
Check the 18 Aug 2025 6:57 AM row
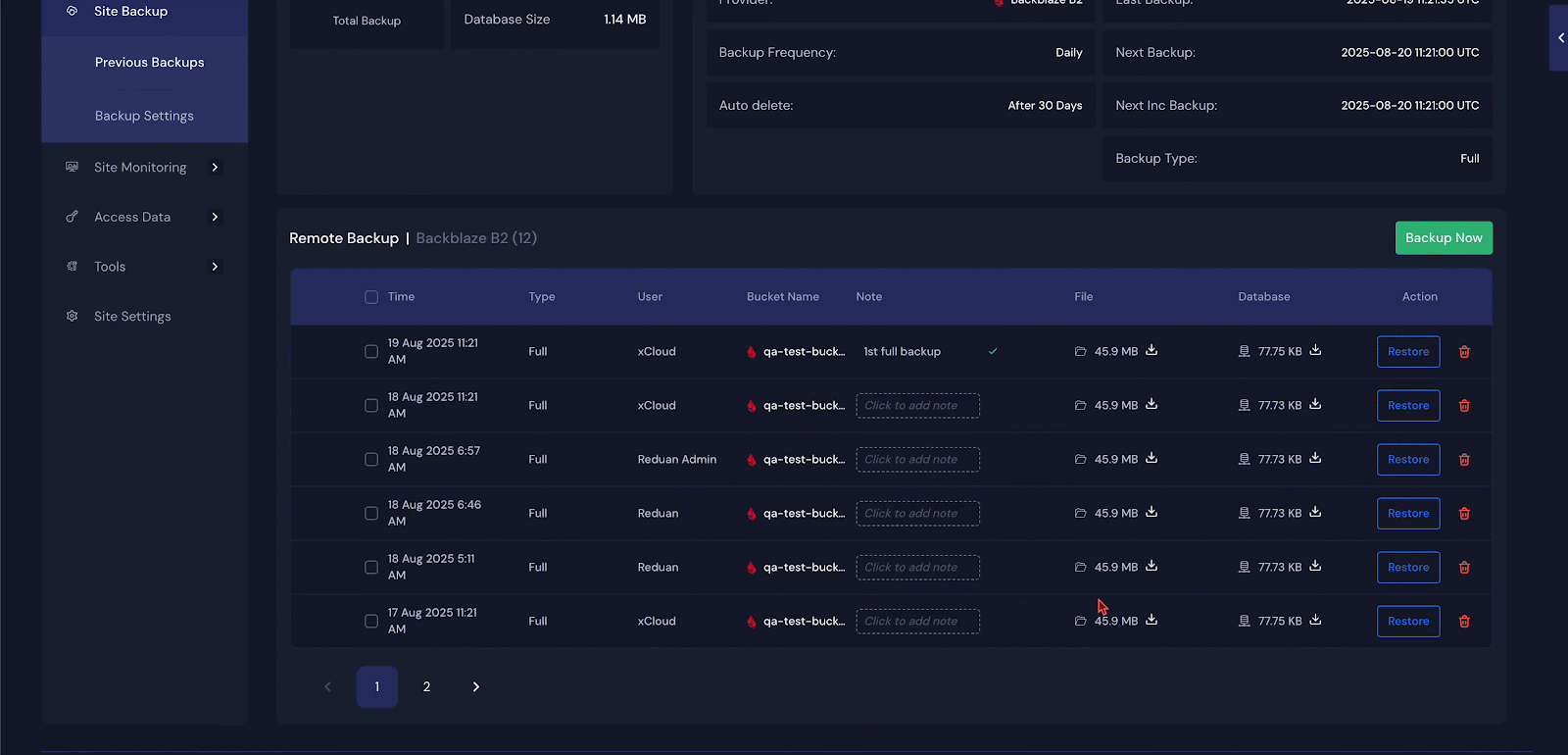pos(371,459)
